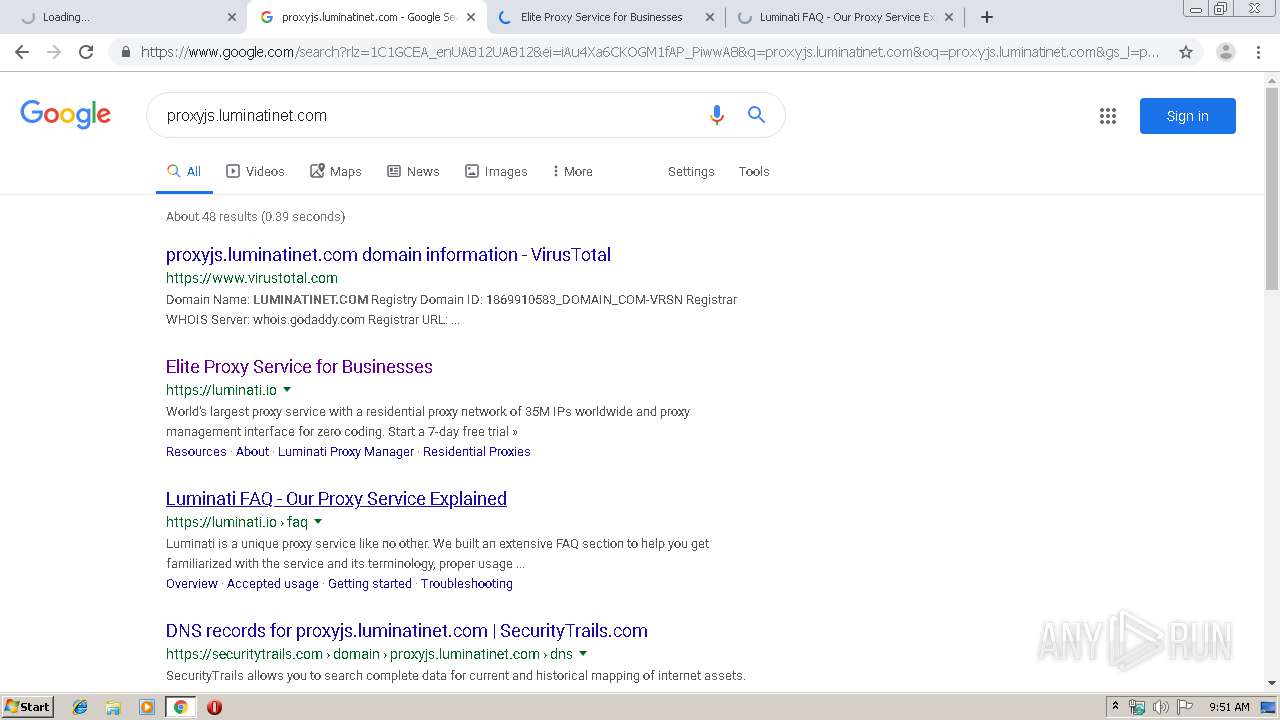The image size is (1280, 720).
Task: Open the Luminati FAQ search result
Action: [x=336, y=498]
